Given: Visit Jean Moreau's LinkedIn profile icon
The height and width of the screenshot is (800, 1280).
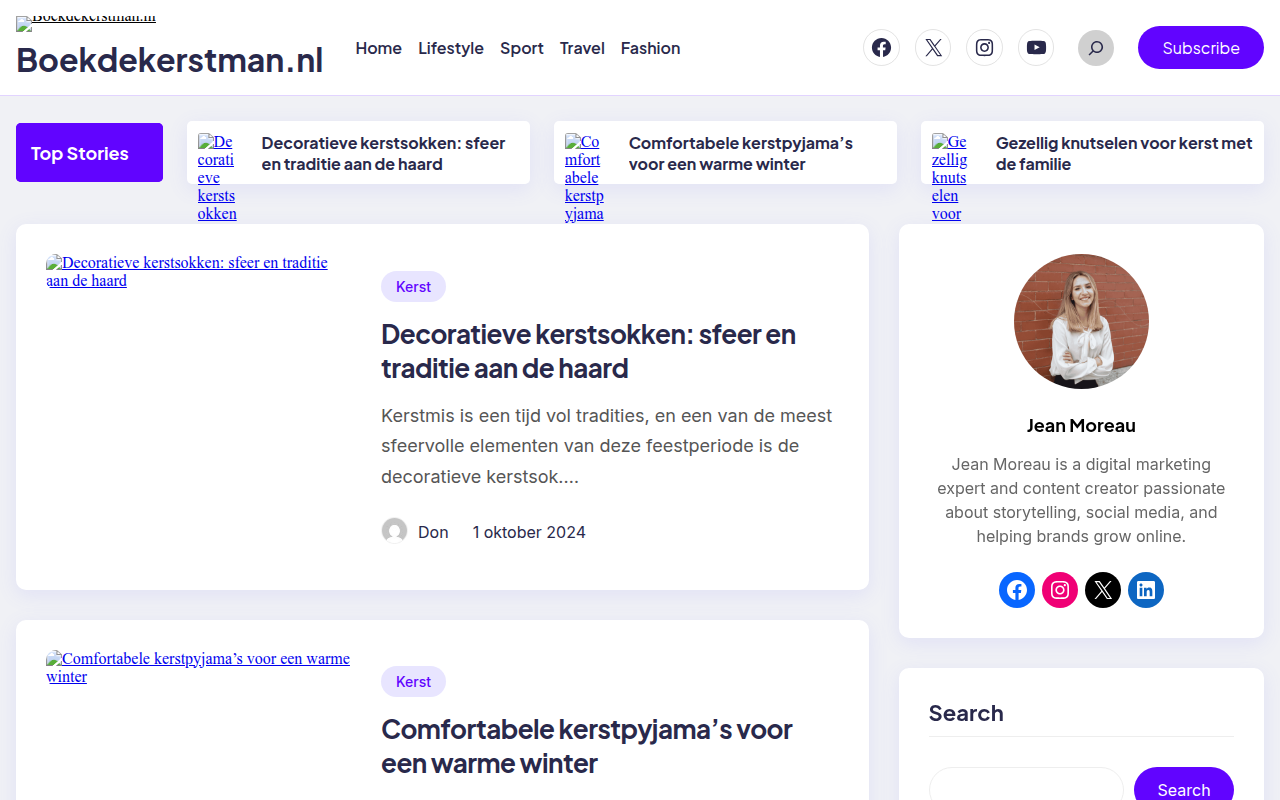Looking at the screenshot, I should pyautogui.click(x=1146, y=590).
